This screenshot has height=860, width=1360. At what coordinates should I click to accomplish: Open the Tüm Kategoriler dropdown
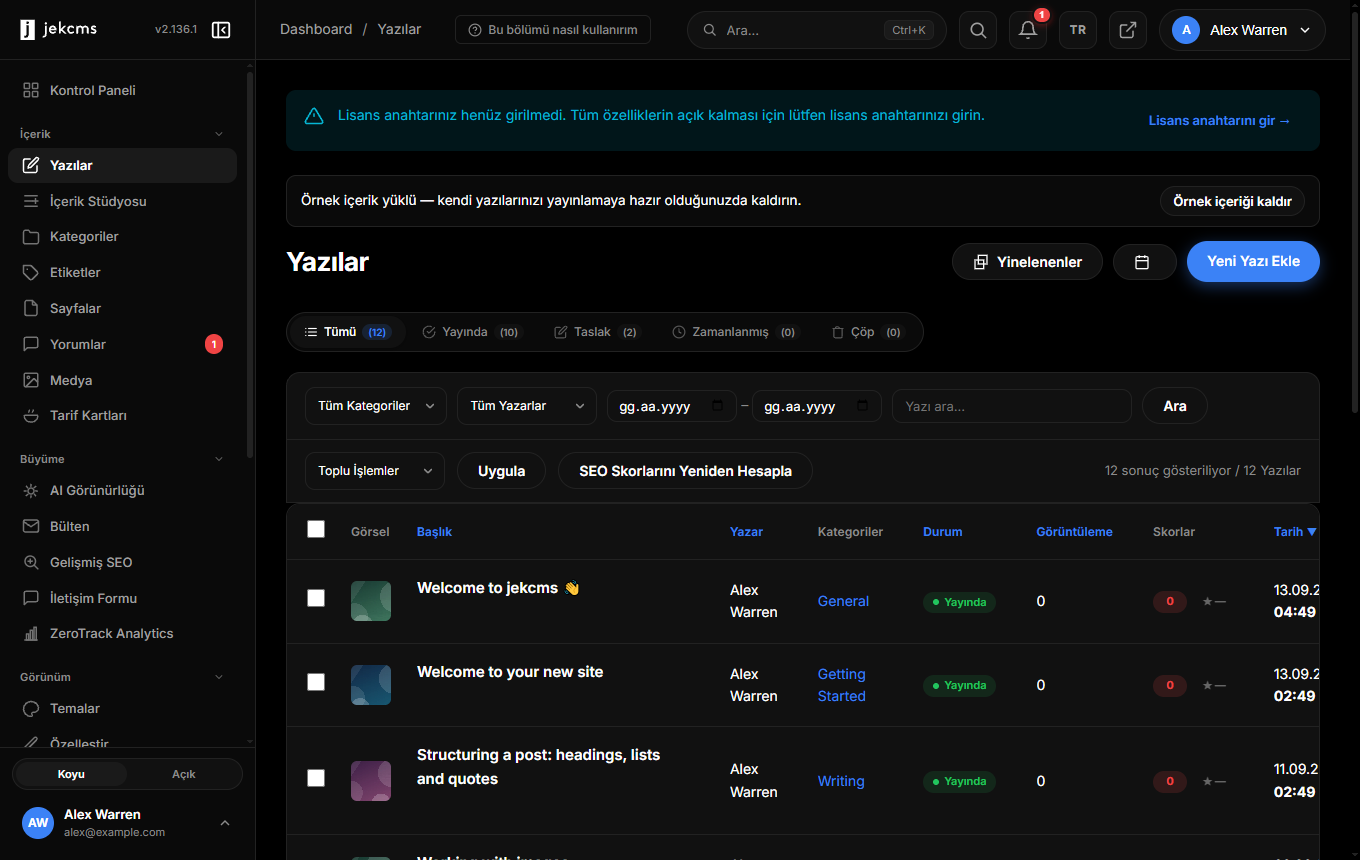click(x=376, y=406)
